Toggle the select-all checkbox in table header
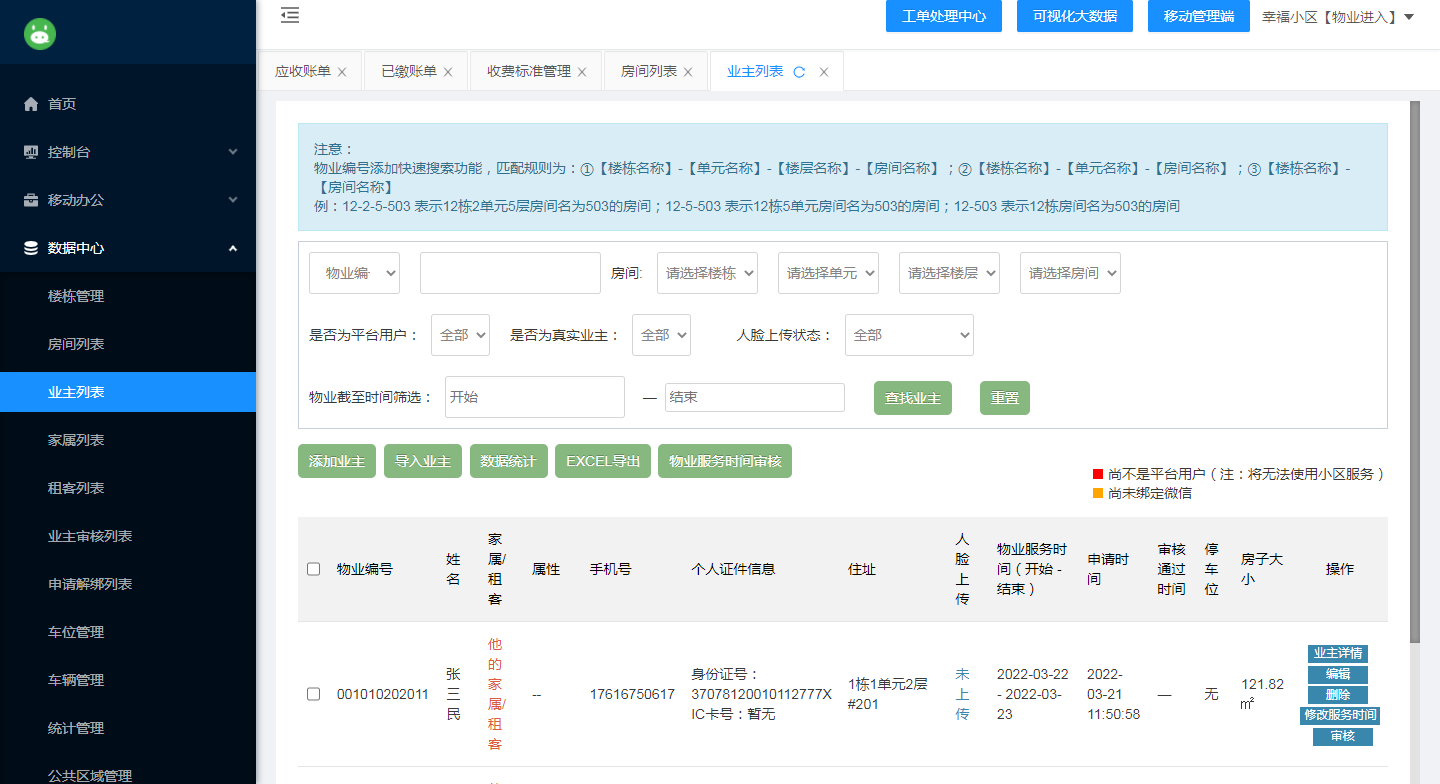 click(313, 569)
